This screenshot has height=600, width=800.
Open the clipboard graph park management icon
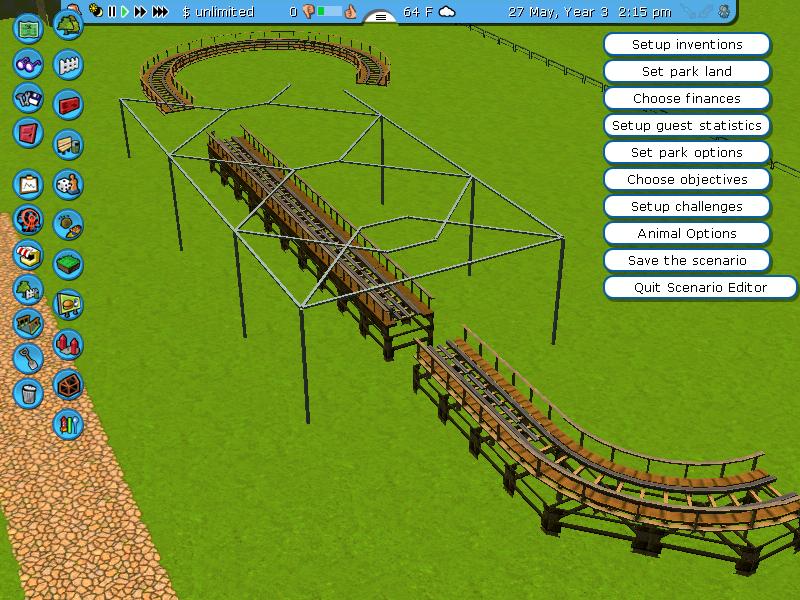coord(28,184)
